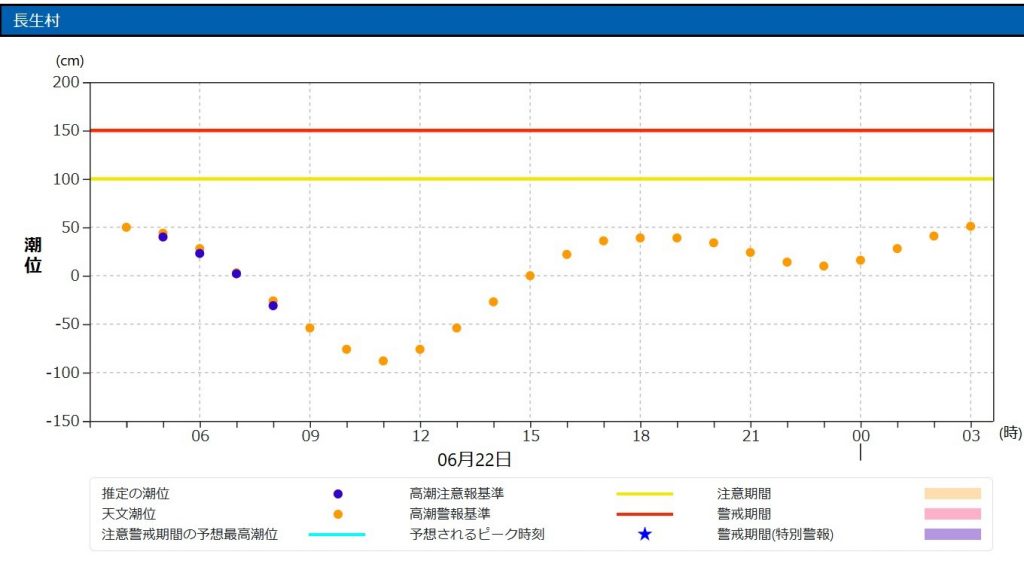
Task: Click the 注意期間 legend label
Action: tap(744, 494)
